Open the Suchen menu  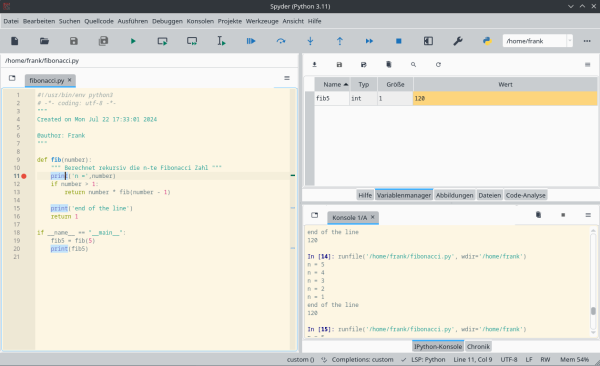click(x=70, y=21)
